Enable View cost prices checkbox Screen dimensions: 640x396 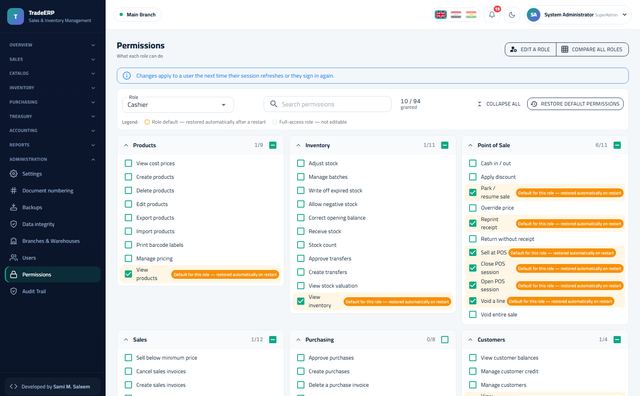128,163
